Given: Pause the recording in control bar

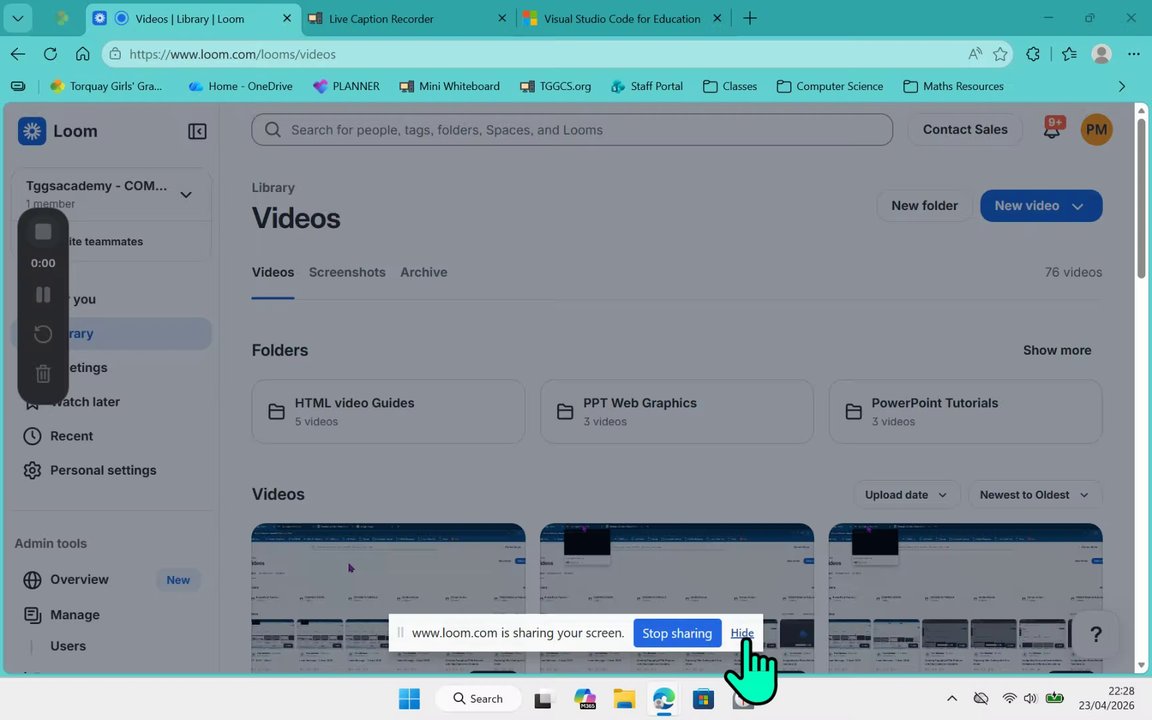Looking at the screenshot, I should (x=43, y=295).
